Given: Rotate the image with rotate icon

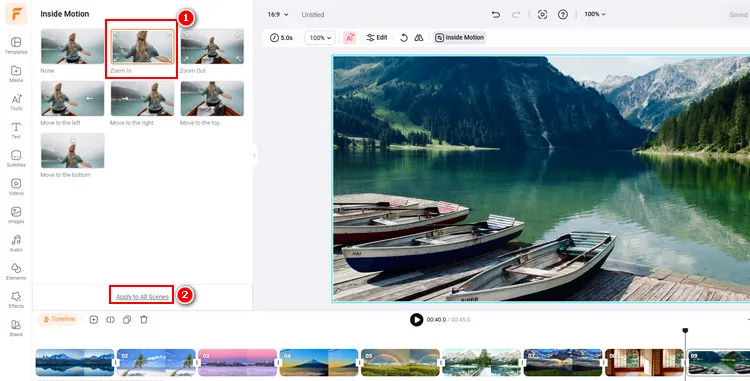Looking at the screenshot, I should 404,38.
